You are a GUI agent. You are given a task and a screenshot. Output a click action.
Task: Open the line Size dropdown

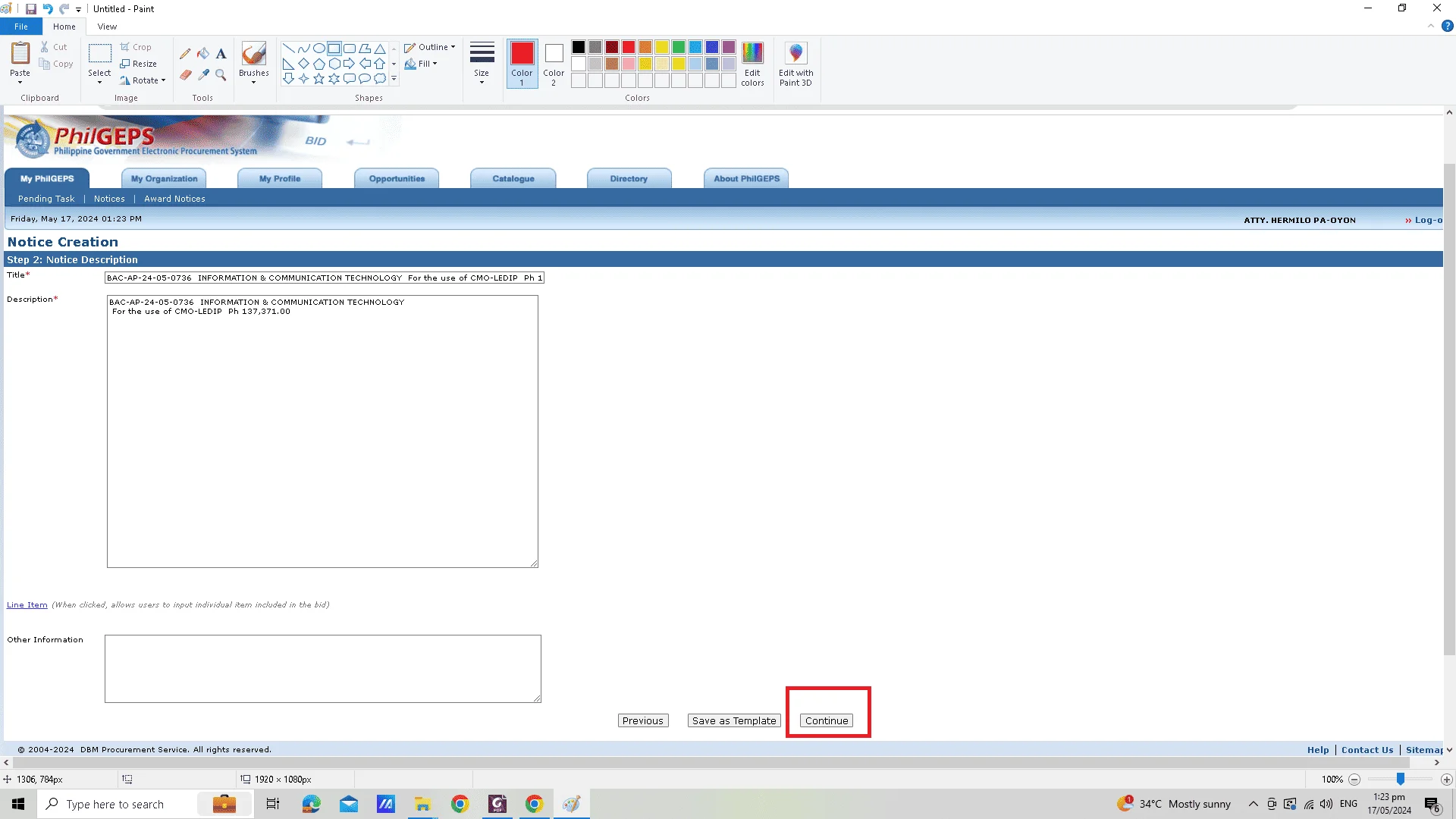(x=482, y=64)
